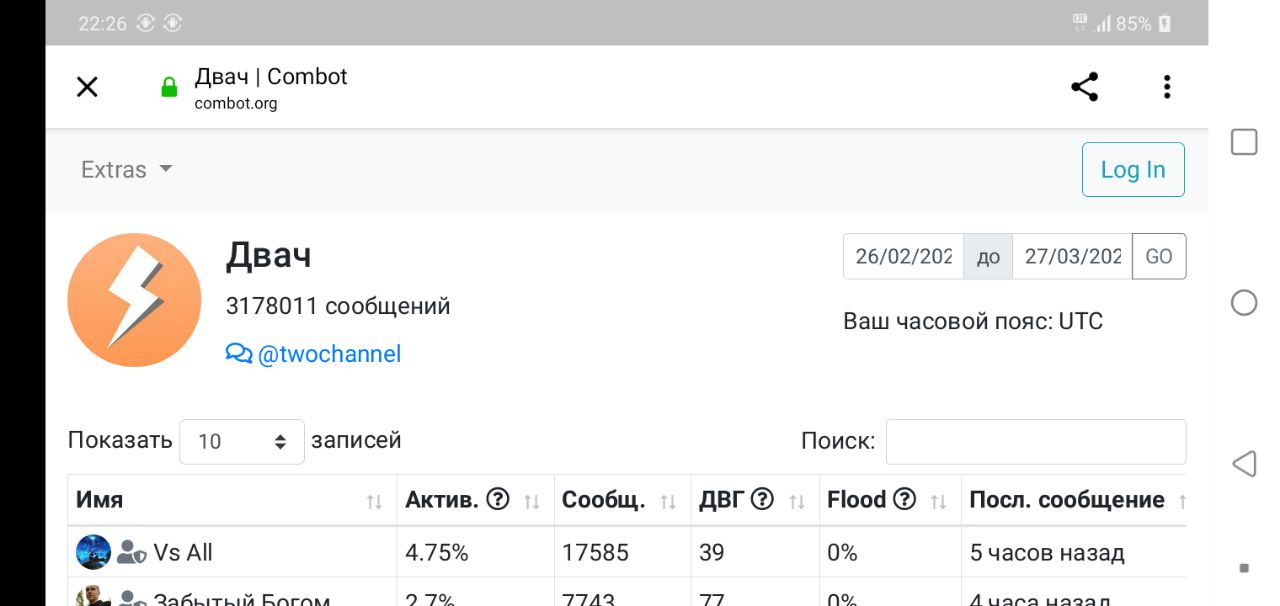1280x606 pixels.
Task: Sort by Посл. сообщение column header
Action: pyautogui.click(x=1074, y=500)
